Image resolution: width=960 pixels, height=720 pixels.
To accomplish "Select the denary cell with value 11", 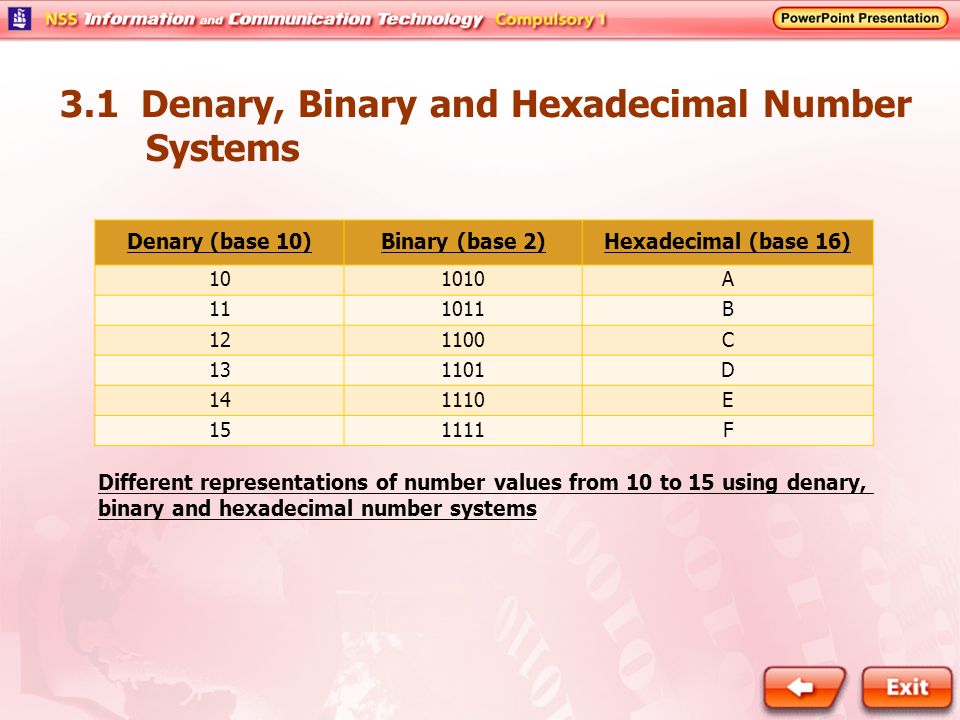I will point(219,310).
